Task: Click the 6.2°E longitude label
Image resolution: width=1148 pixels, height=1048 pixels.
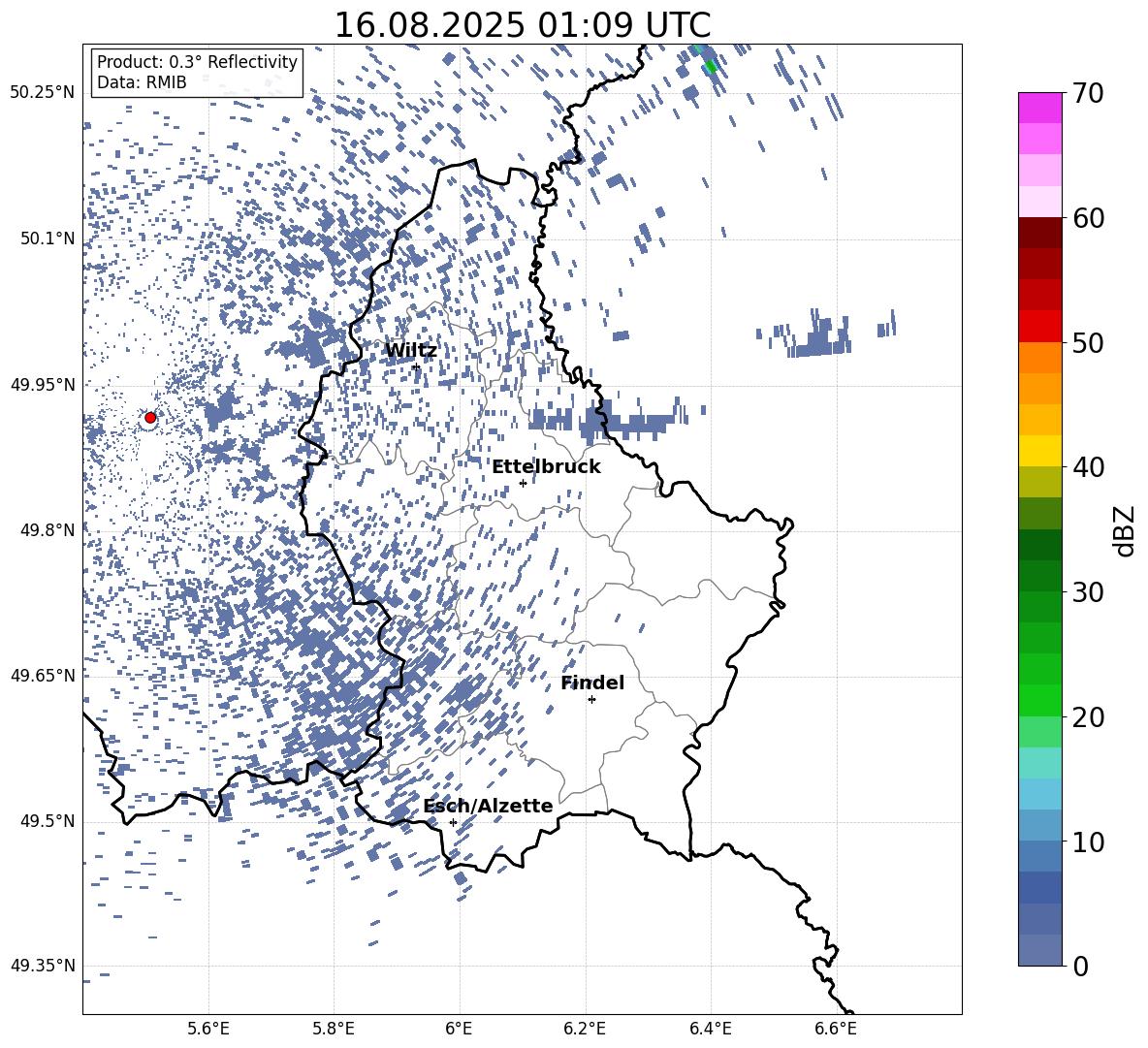Action: pos(585,1029)
